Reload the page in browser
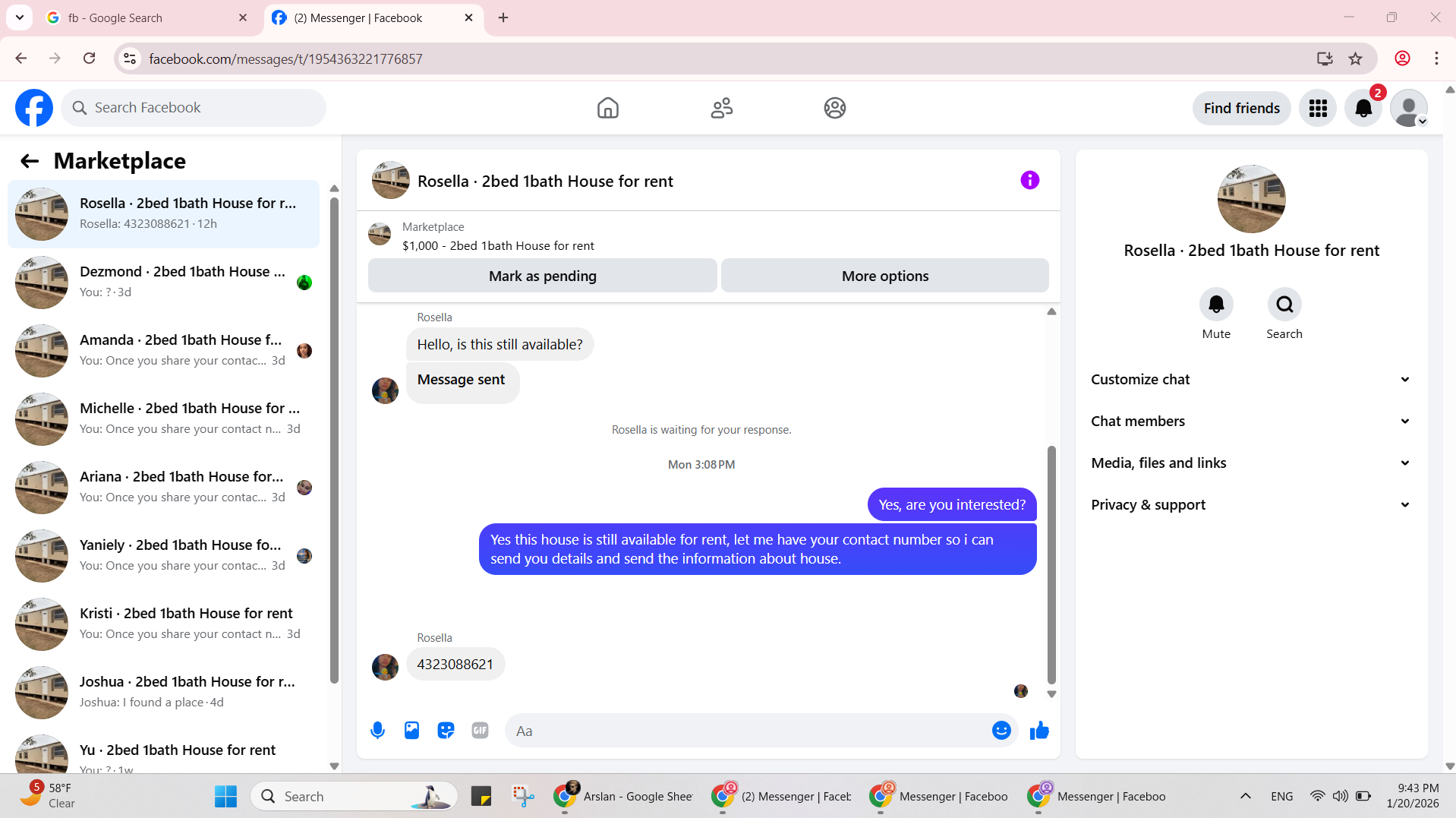 point(90,58)
